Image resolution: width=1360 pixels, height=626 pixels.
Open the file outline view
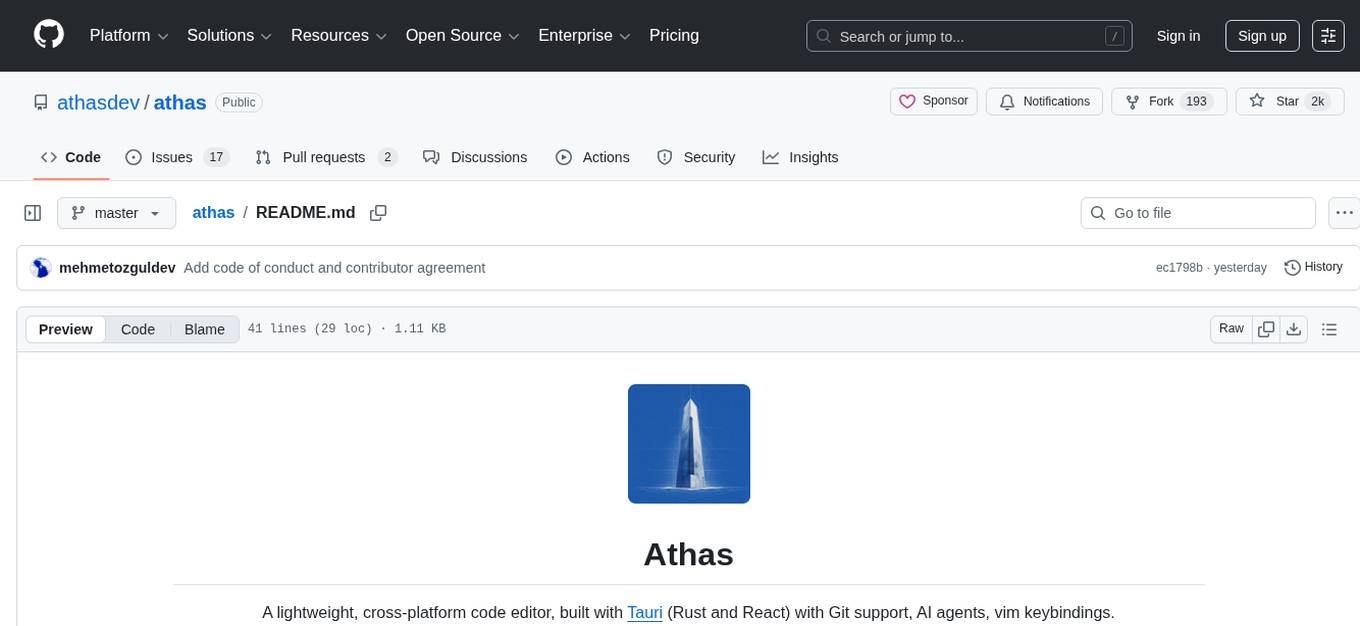(x=1330, y=328)
